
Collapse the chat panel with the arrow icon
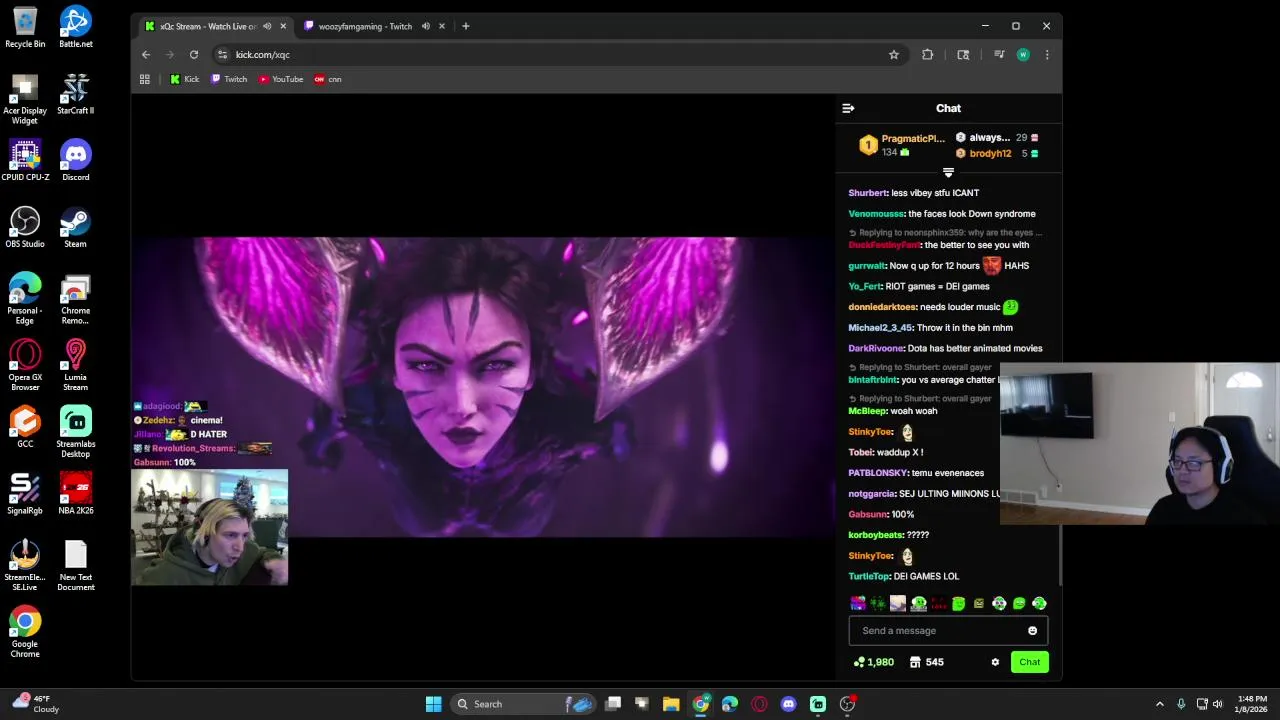click(848, 108)
